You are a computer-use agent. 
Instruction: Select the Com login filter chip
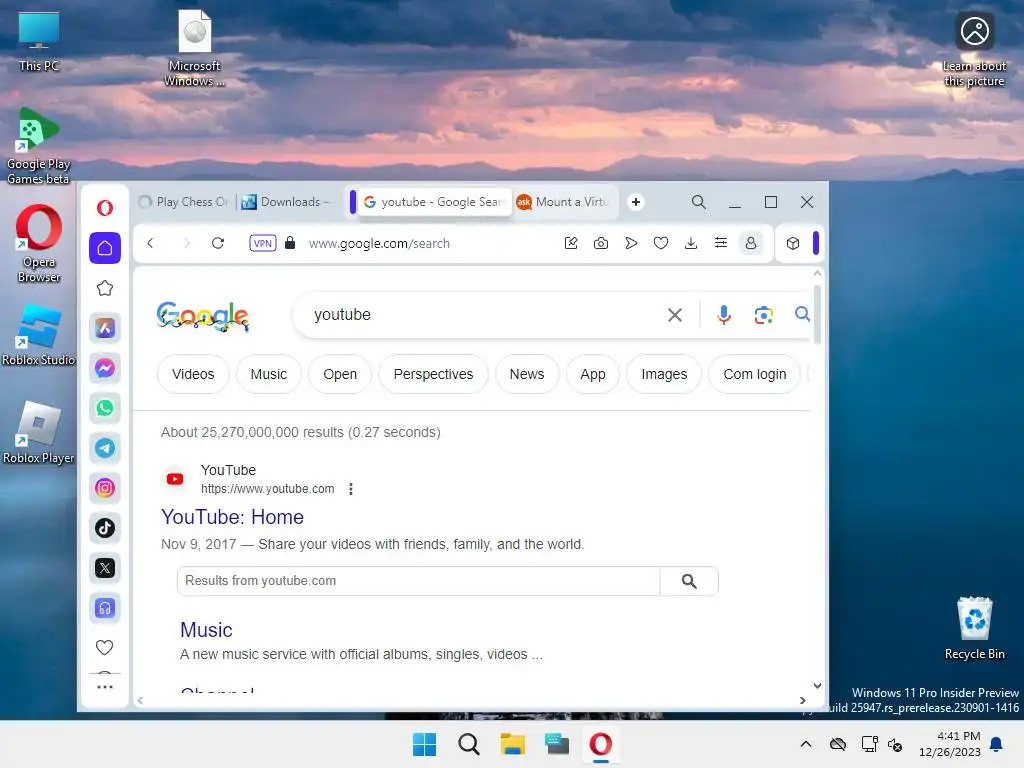click(754, 374)
